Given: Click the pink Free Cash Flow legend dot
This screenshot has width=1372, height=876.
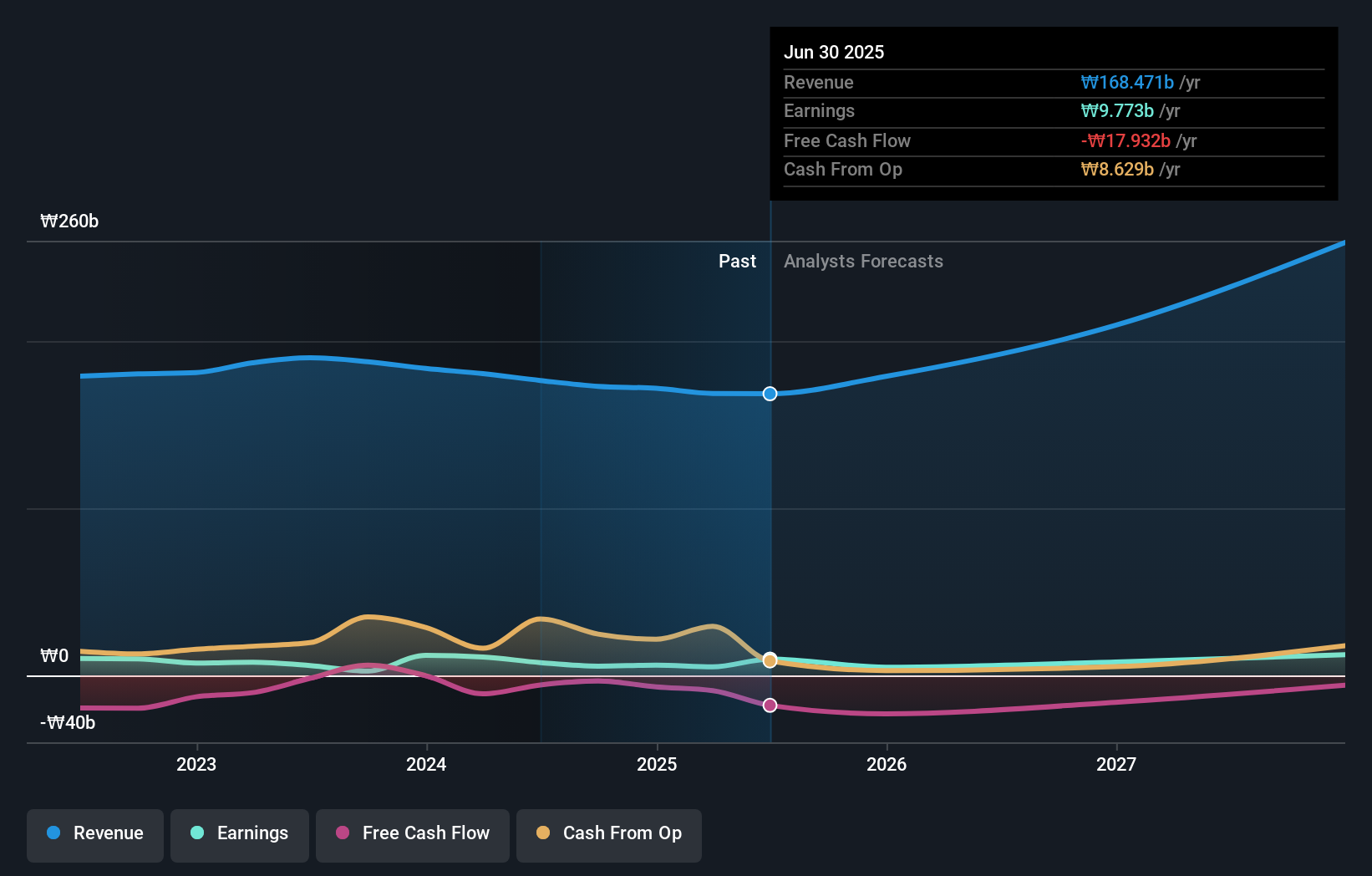Looking at the screenshot, I should 341,833.
